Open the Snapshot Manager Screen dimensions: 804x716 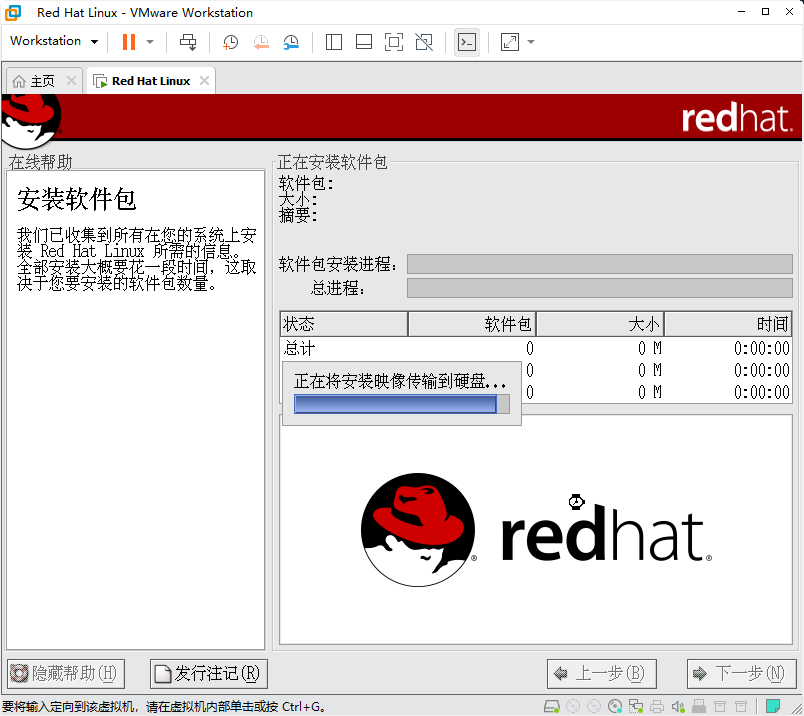tap(290, 41)
